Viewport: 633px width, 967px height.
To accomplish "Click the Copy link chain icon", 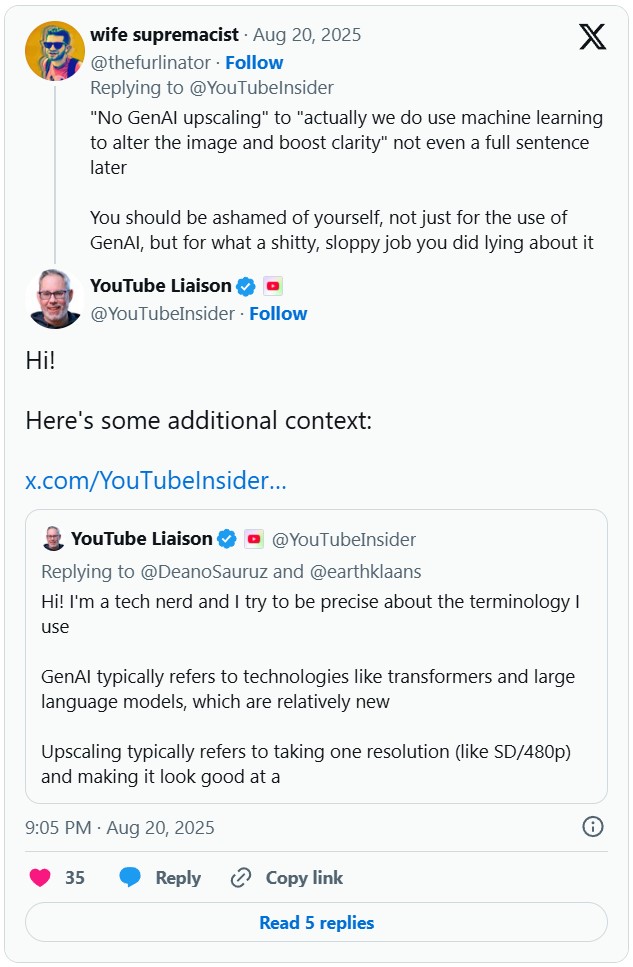I will [241, 878].
